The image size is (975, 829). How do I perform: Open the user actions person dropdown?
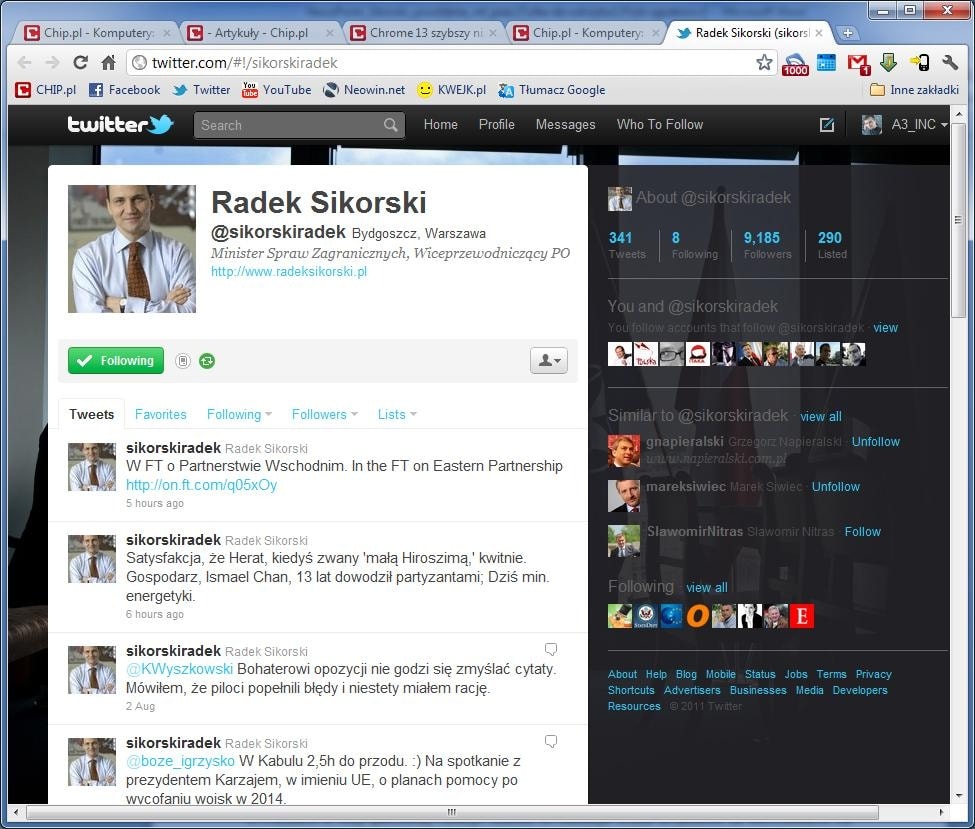548,361
